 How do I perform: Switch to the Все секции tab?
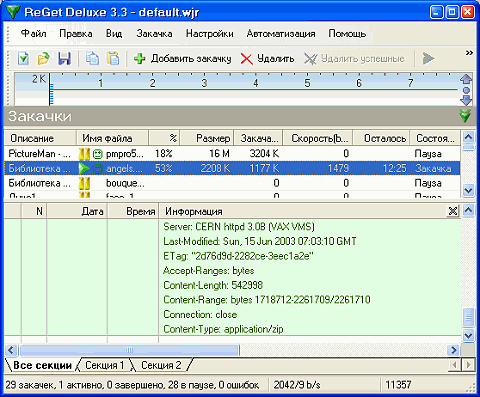coord(42,365)
